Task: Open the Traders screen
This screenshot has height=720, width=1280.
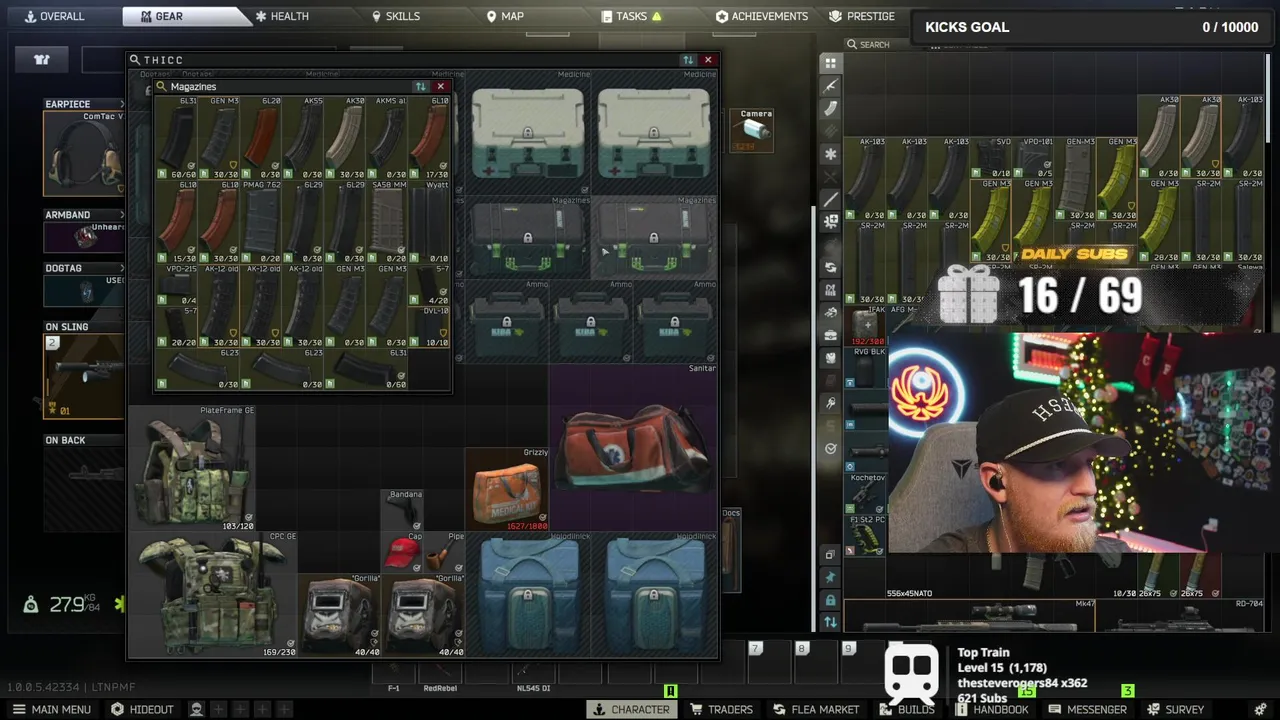Action: pos(721,709)
